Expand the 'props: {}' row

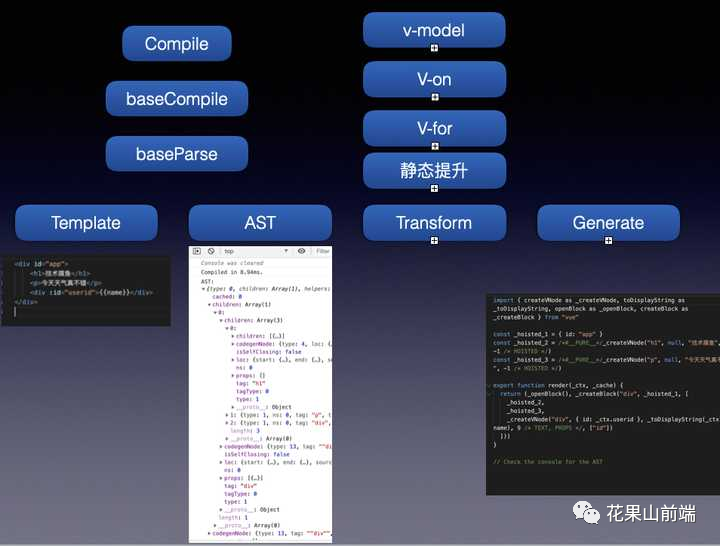[233, 376]
